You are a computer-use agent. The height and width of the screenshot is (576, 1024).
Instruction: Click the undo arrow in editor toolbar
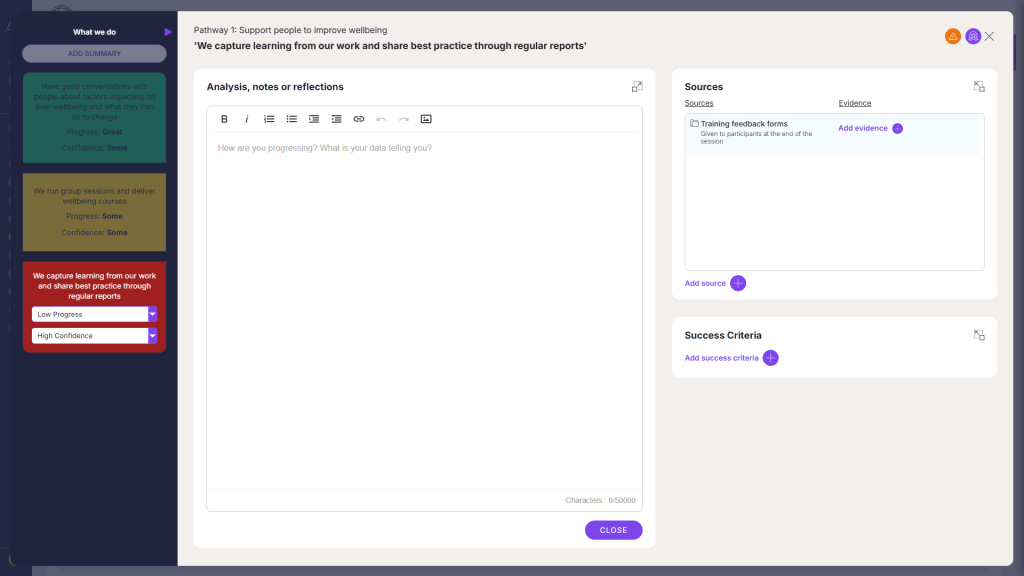point(381,119)
